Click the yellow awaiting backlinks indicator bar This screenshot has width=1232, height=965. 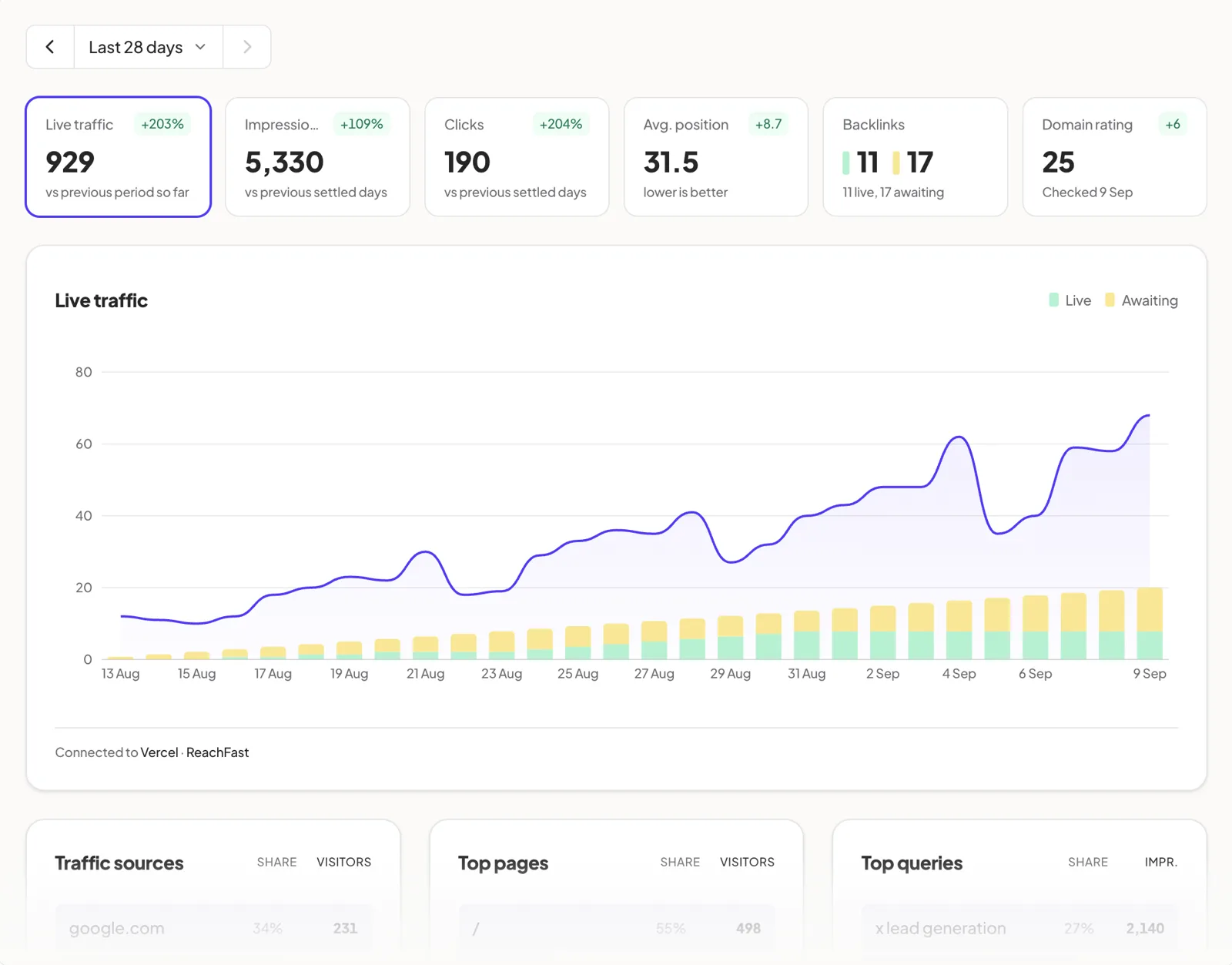click(896, 163)
